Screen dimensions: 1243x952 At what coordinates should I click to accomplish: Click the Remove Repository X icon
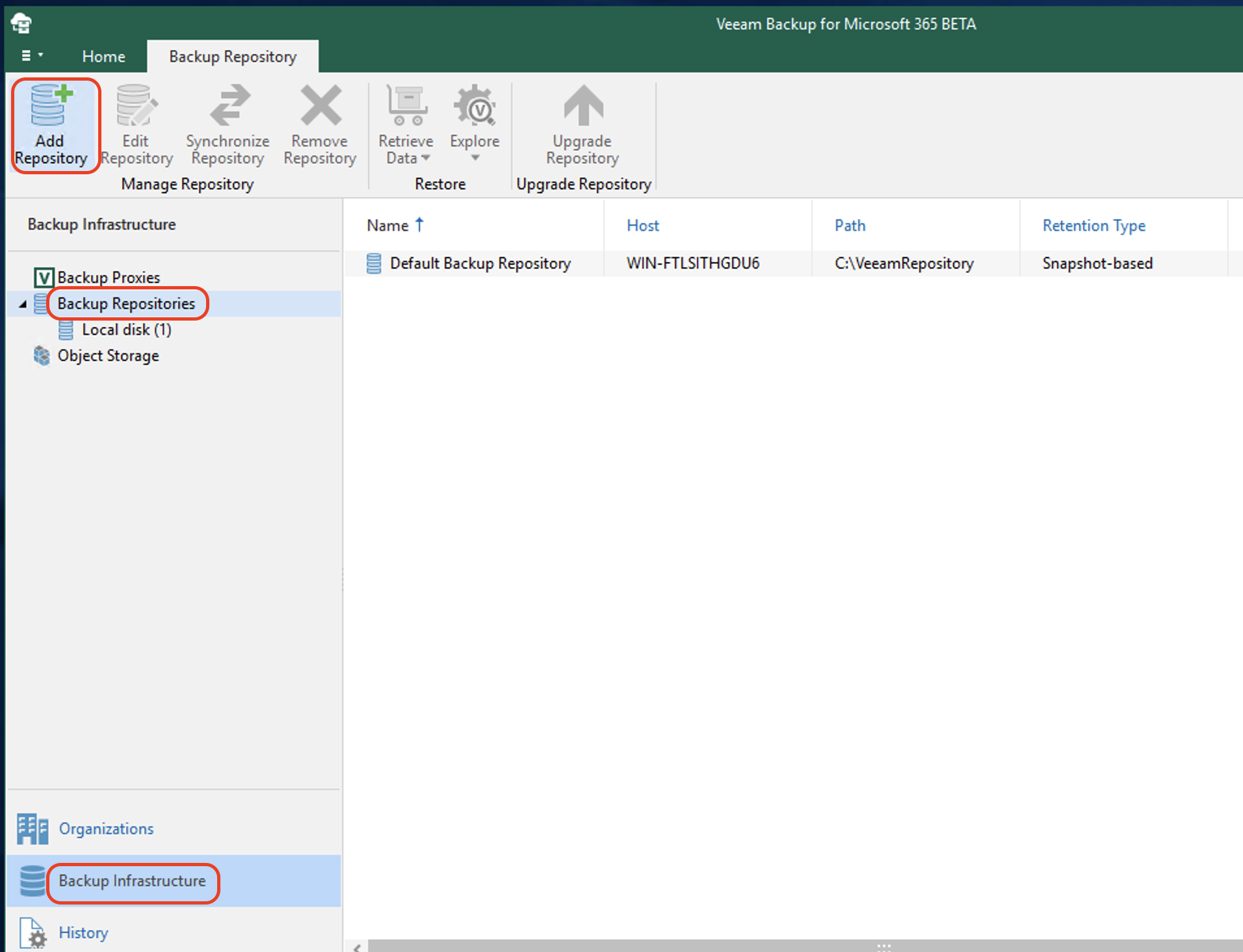(321, 105)
